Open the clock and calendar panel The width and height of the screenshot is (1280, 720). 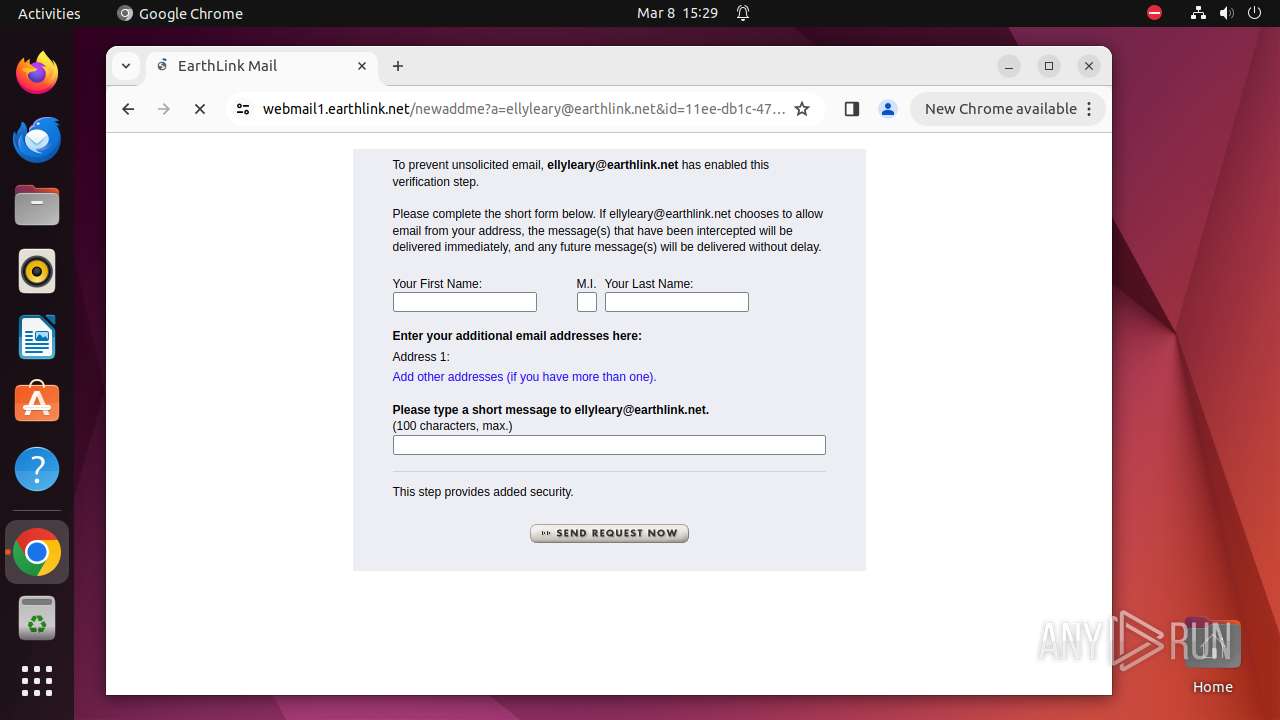click(x=678, y=13)
